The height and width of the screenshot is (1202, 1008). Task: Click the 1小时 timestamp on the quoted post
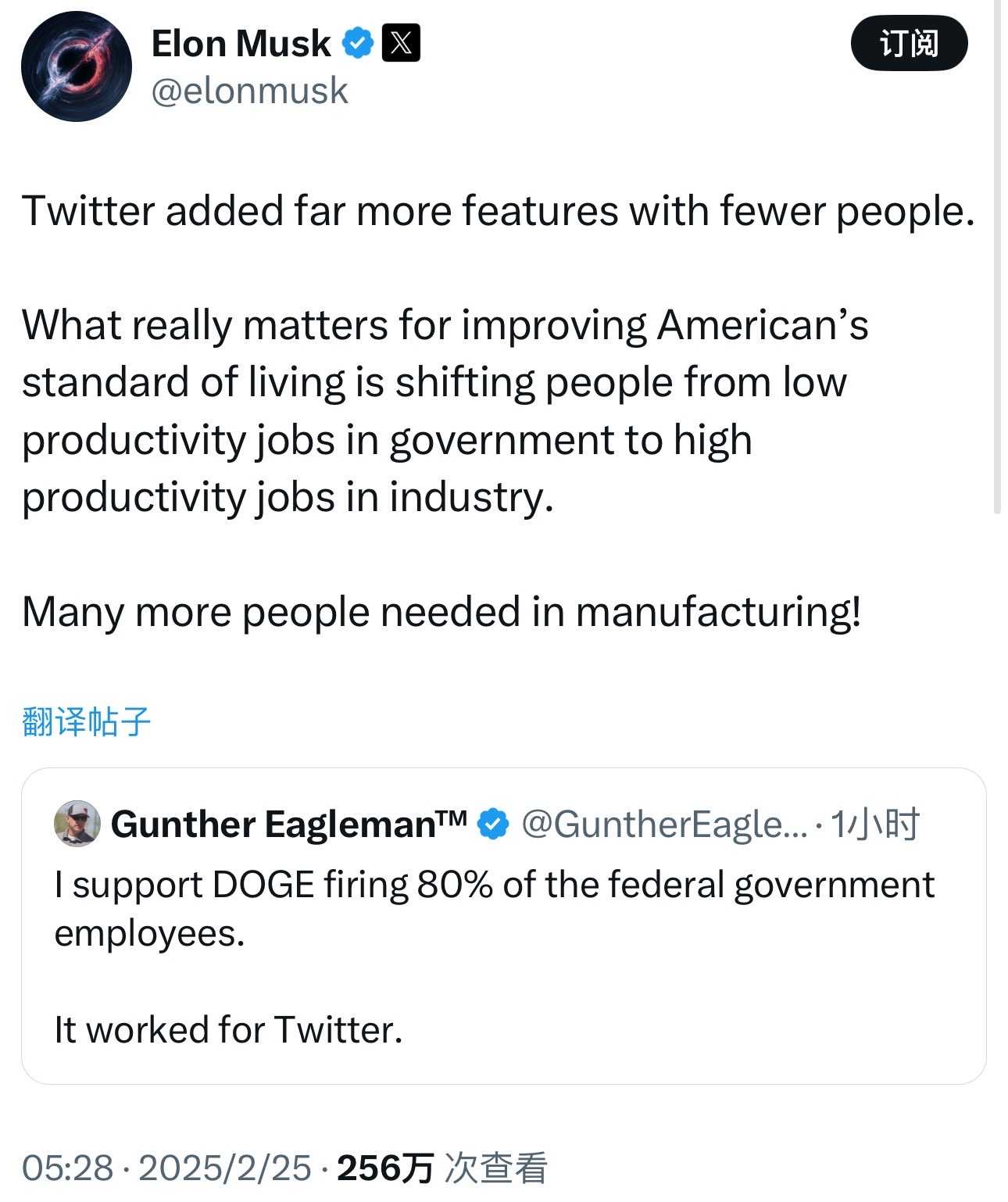(874, 825)
